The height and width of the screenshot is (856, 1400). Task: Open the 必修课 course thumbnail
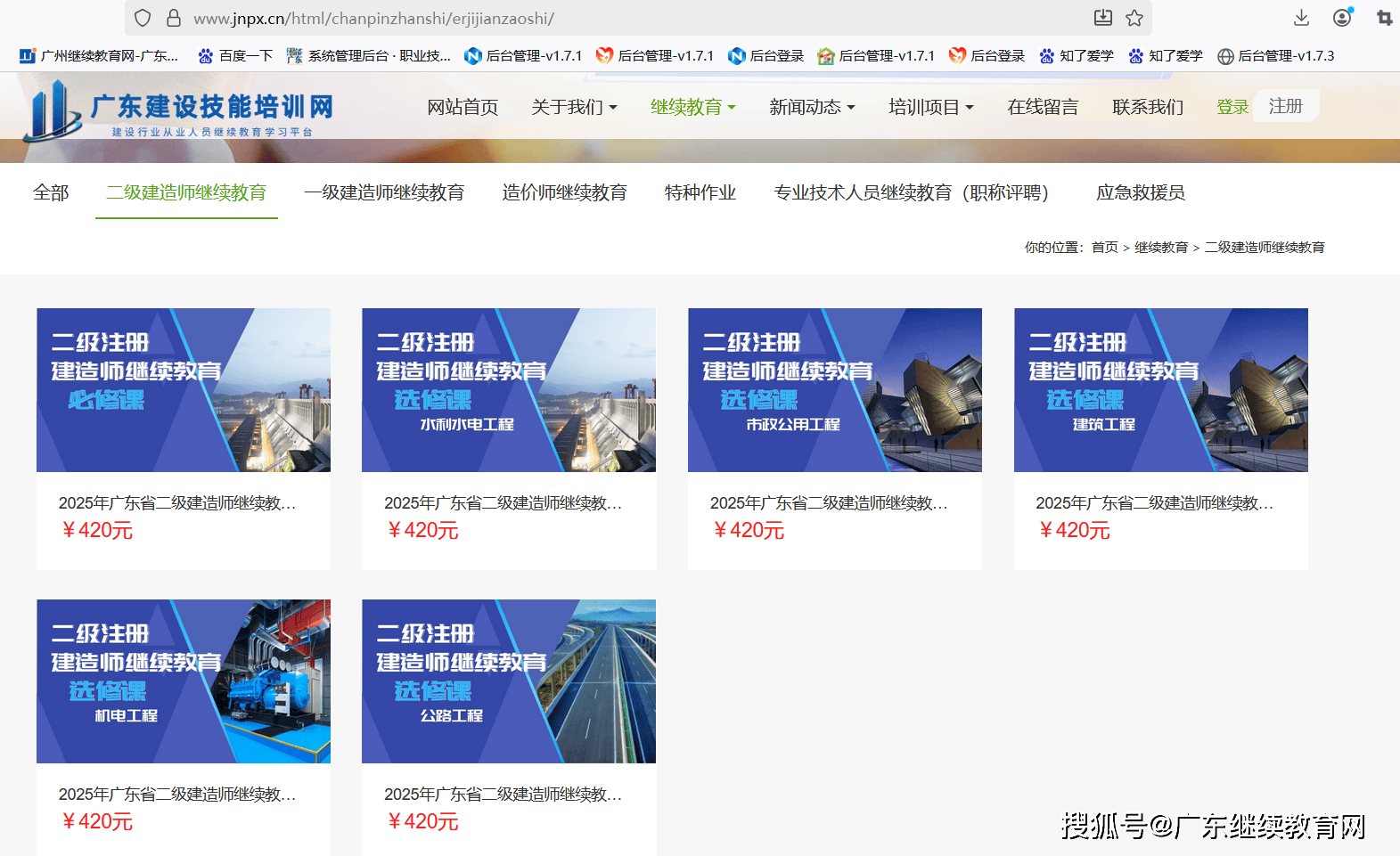click(x=184, y=390)
